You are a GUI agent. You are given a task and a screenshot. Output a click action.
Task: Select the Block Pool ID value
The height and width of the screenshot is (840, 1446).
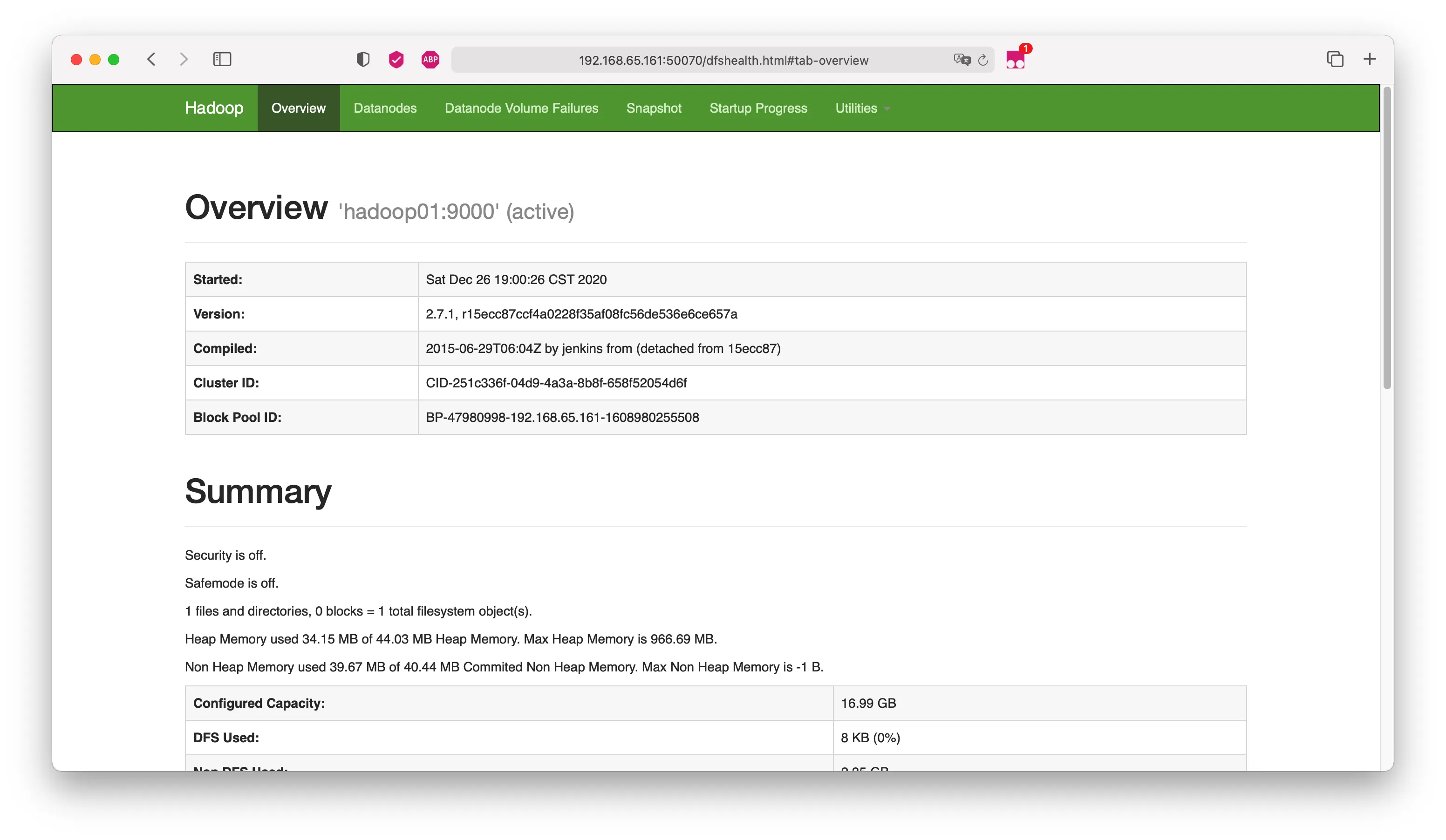pos(562,417)
